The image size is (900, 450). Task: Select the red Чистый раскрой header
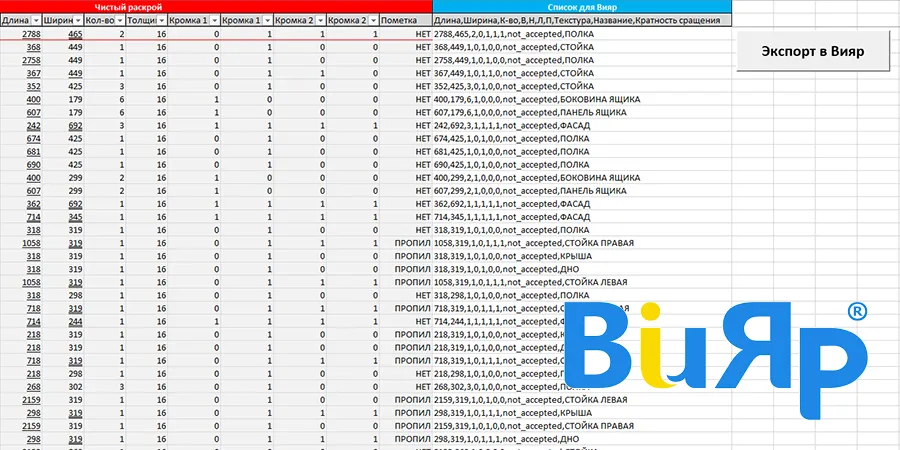click(135, 6)
